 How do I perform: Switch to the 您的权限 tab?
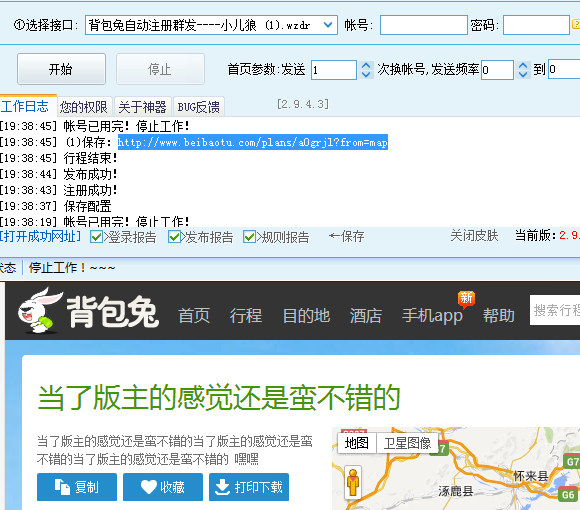tap(84, 107)
